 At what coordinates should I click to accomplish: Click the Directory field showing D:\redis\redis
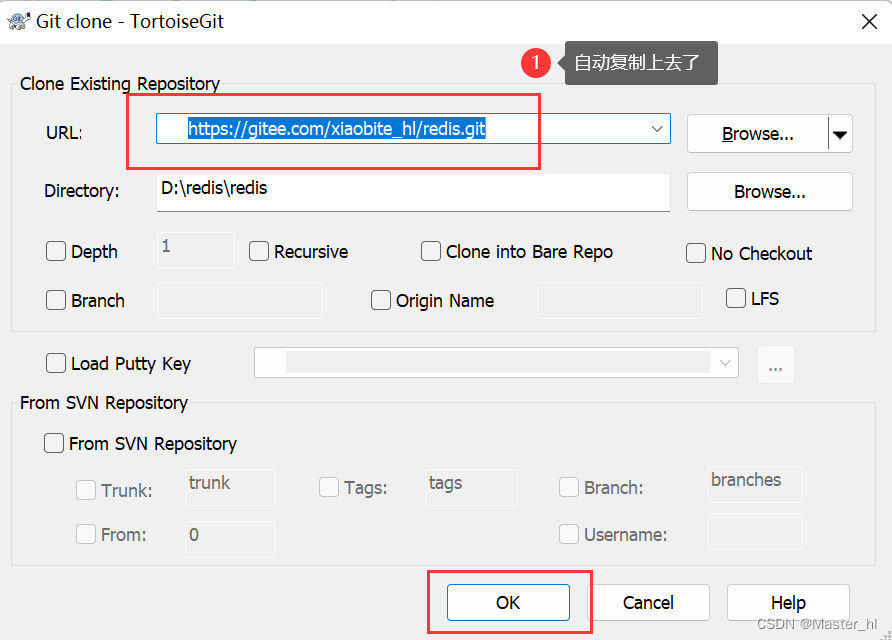pos(413,192)
